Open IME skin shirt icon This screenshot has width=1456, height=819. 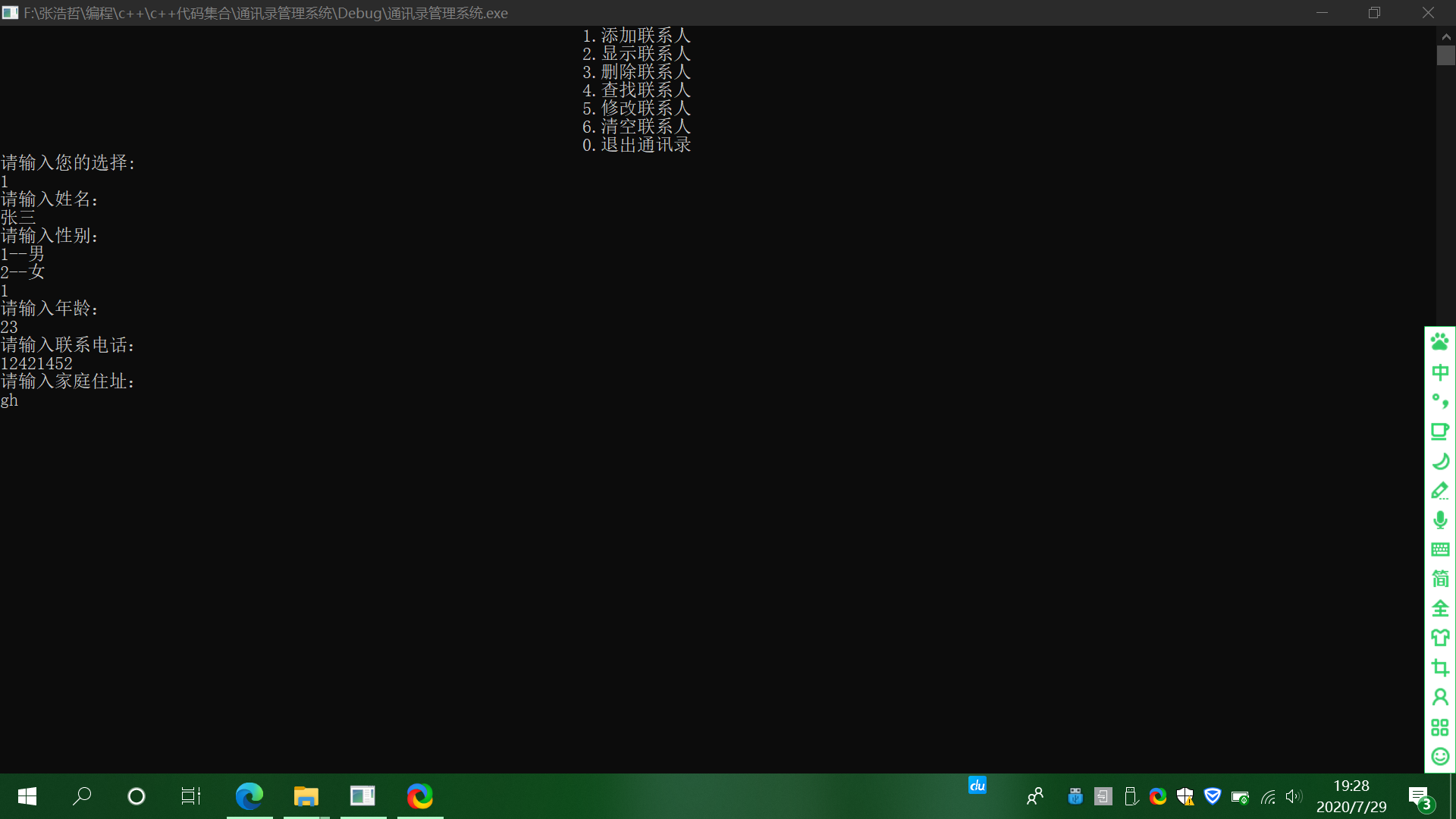pos(1439,638)
